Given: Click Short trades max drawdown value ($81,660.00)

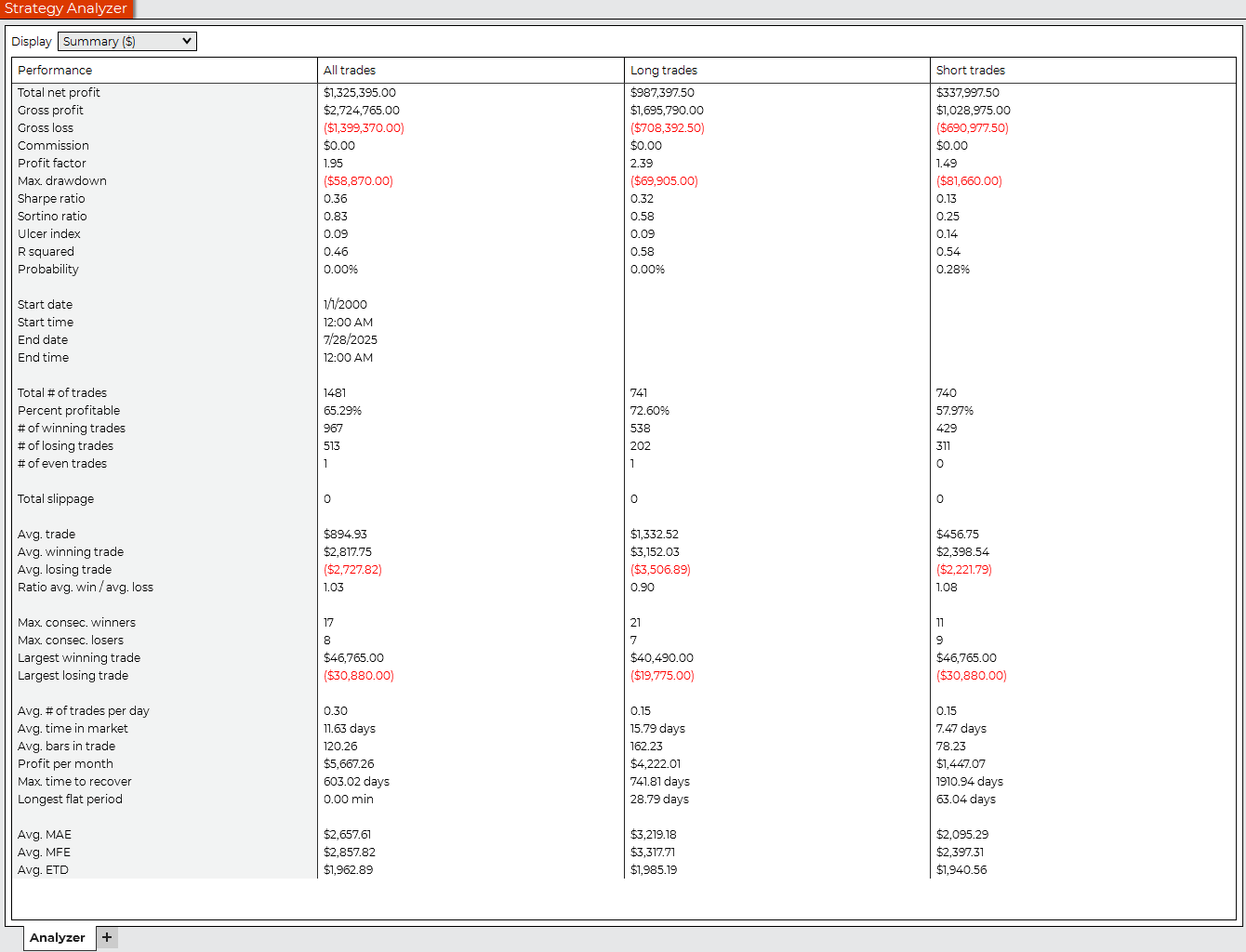Looking at the screenshot, I should click(969, 181).
